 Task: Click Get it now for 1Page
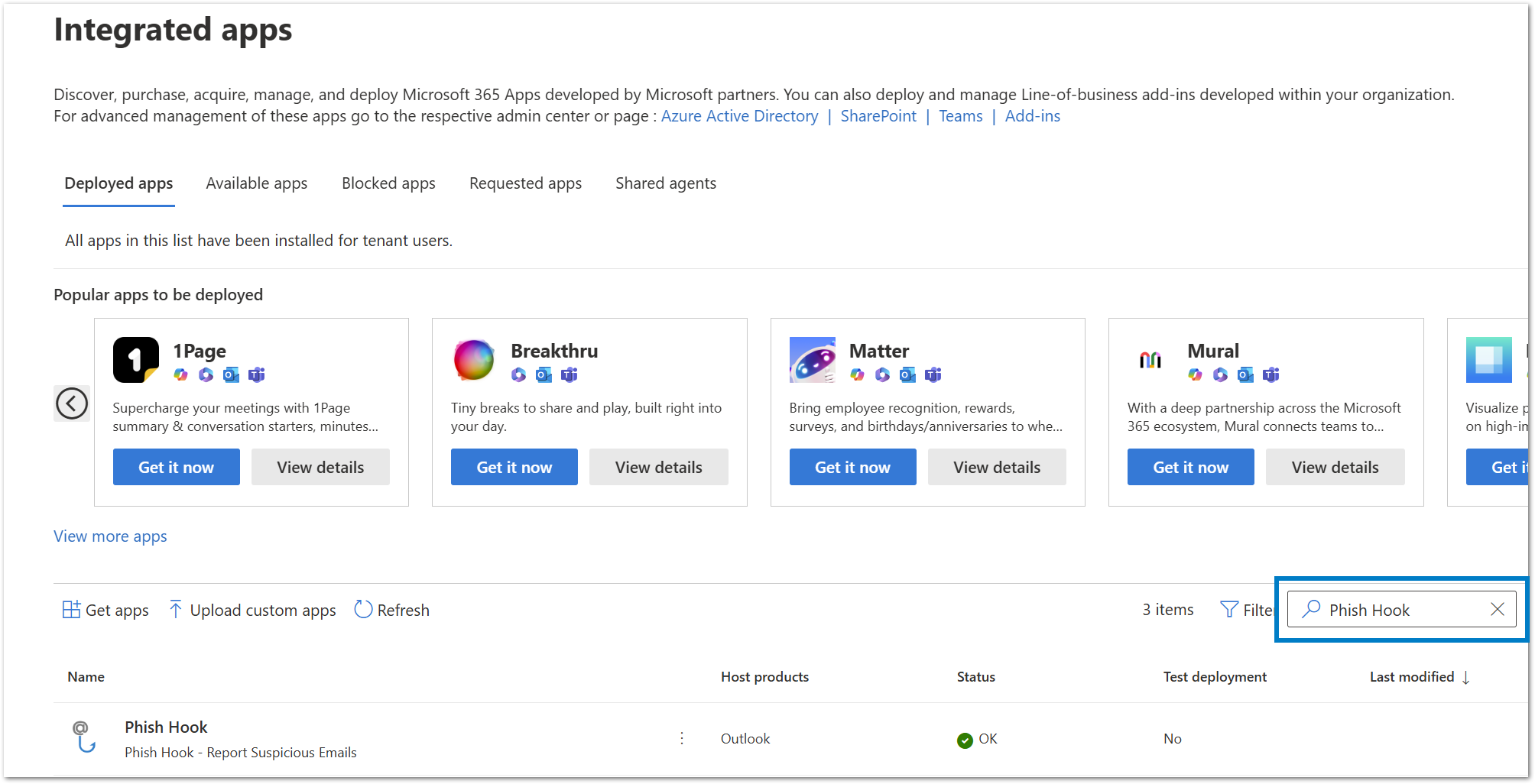(x=177, y=467)
